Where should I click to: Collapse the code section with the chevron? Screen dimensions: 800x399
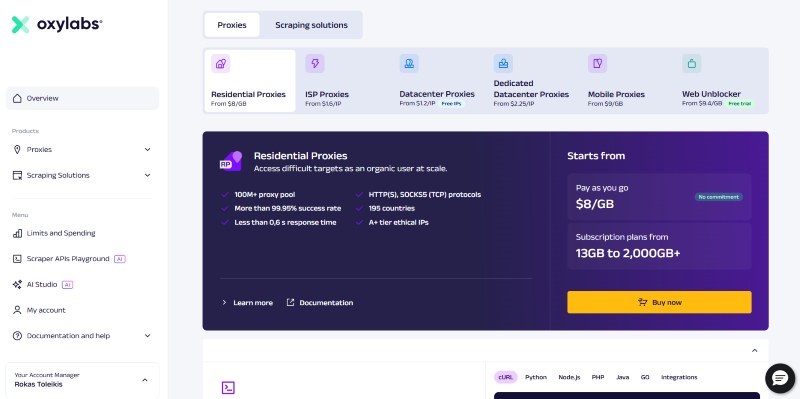[x=755, y=351]
